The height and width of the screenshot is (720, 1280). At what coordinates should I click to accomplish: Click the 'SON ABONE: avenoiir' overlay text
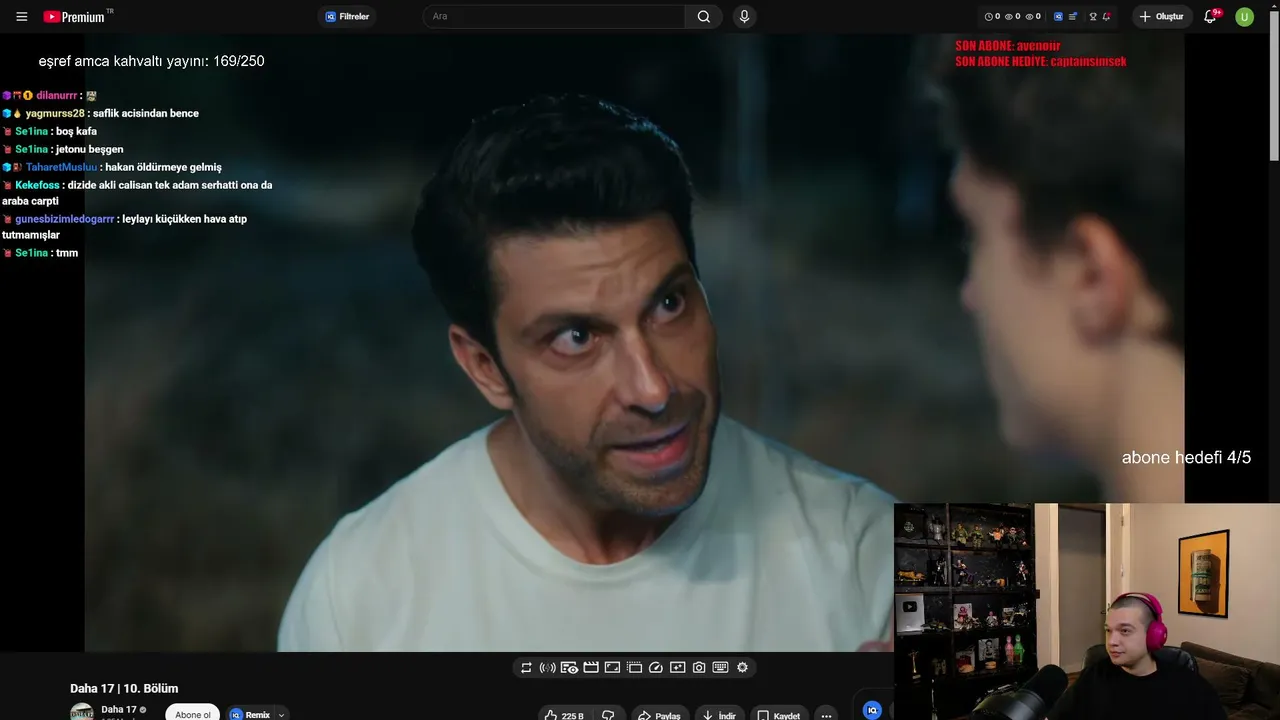tap(1007, 46)
